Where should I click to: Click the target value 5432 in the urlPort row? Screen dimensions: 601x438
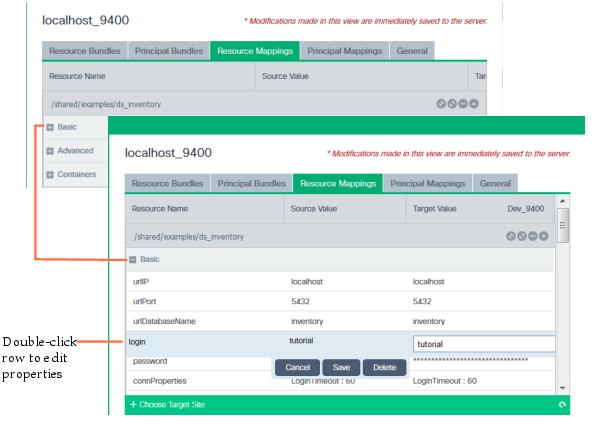tap(422, 302)
